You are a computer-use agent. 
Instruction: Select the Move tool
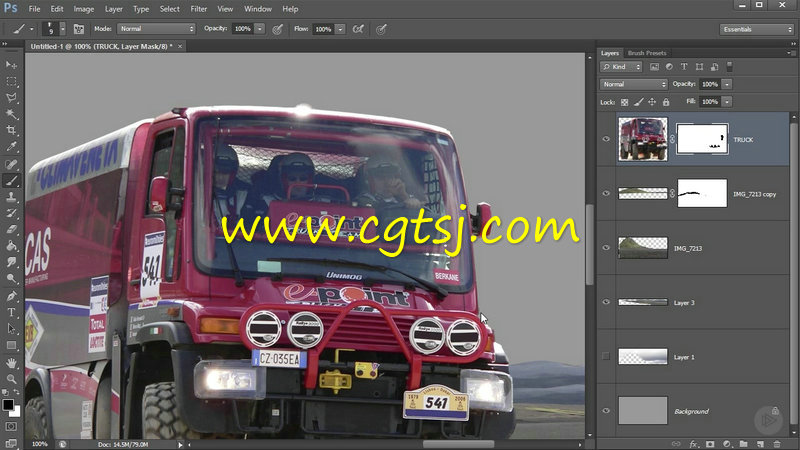[x=11, y=65]
